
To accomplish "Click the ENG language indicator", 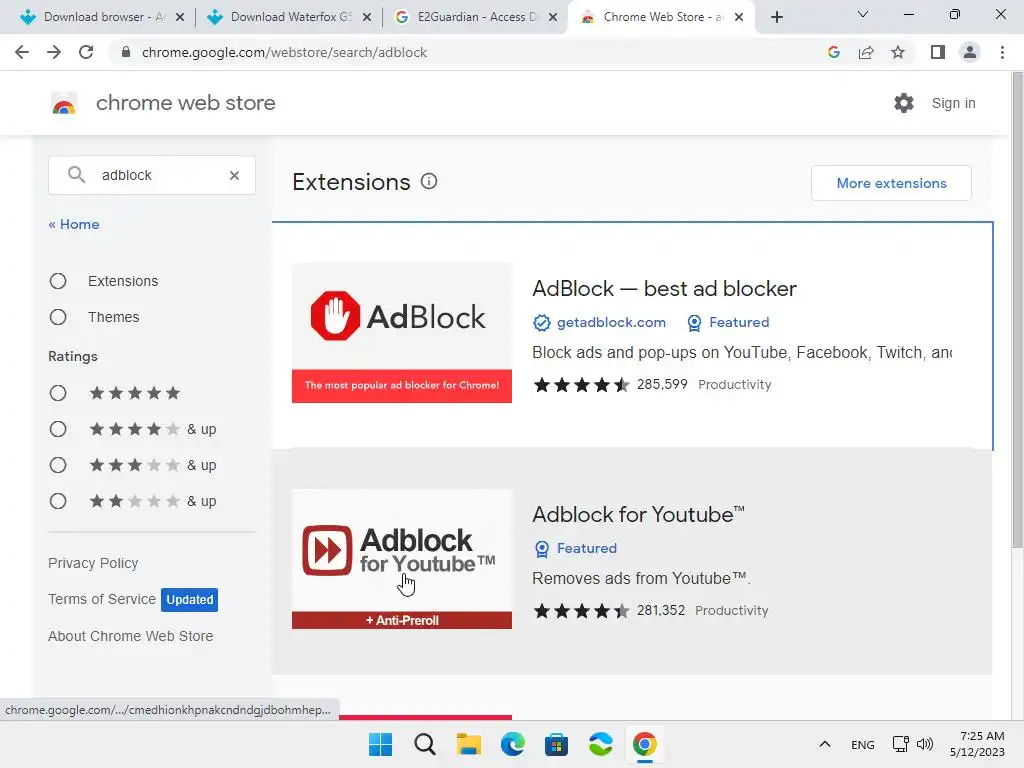I will coord(863,744).
